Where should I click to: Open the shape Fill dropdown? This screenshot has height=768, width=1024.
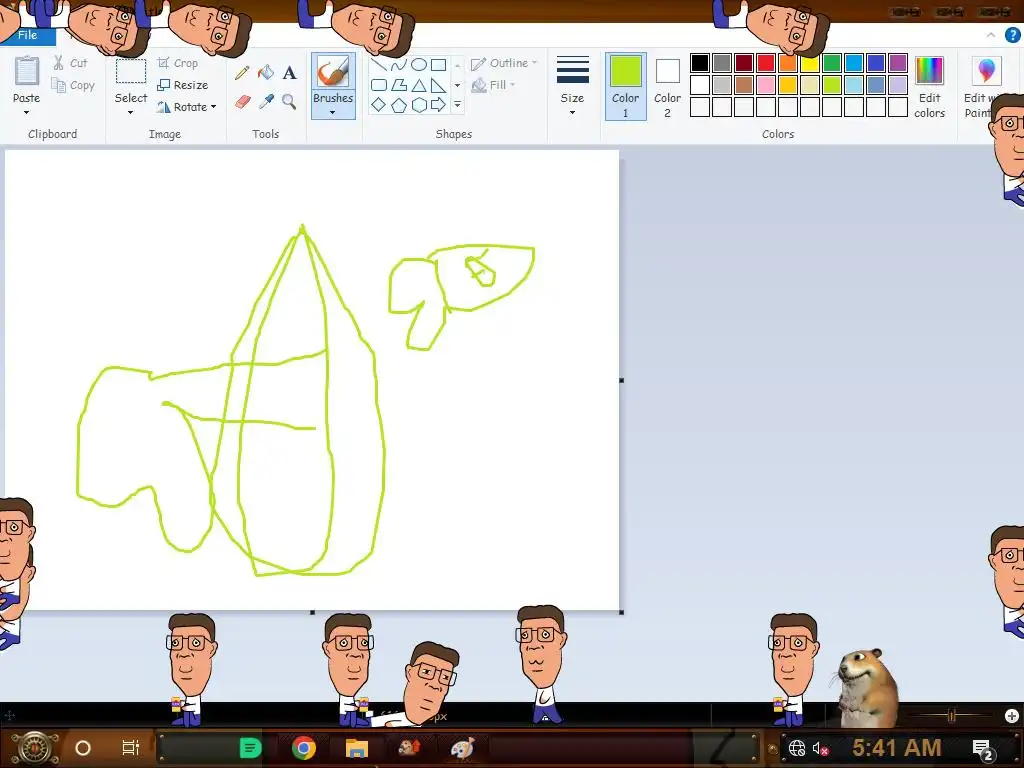tap(494, 85)
